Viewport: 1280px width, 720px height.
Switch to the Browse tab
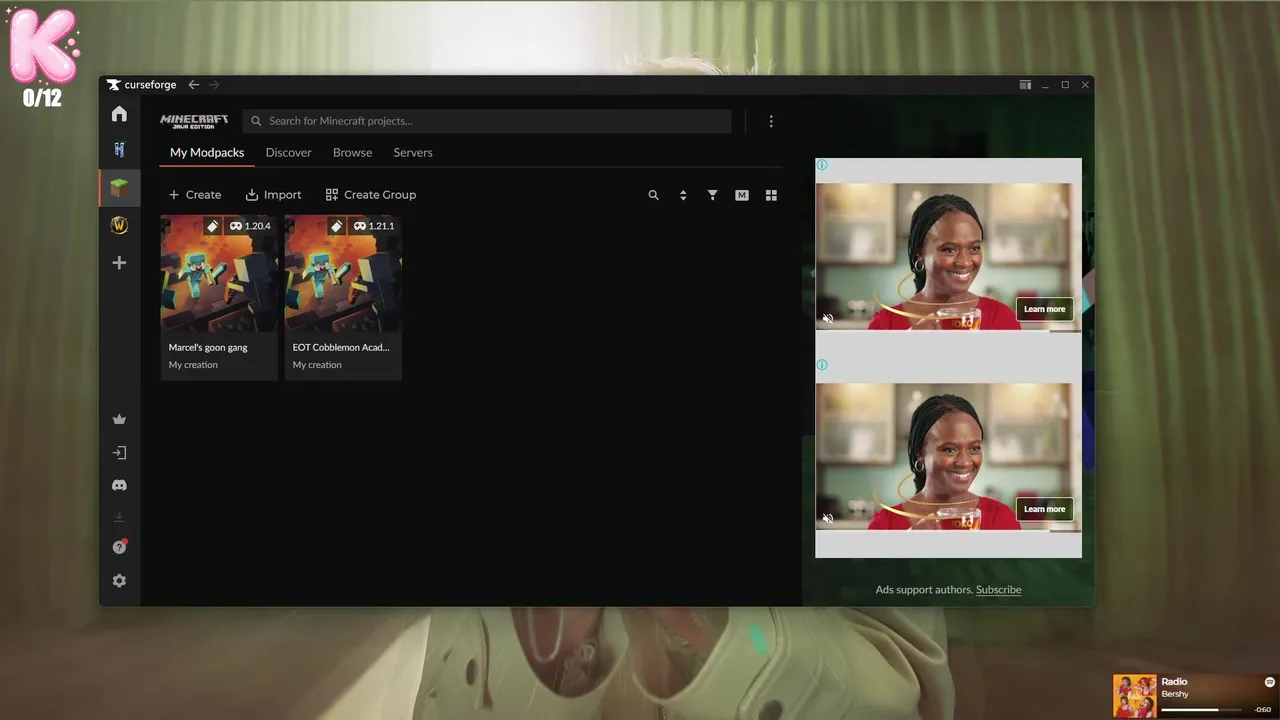(352, 153)
